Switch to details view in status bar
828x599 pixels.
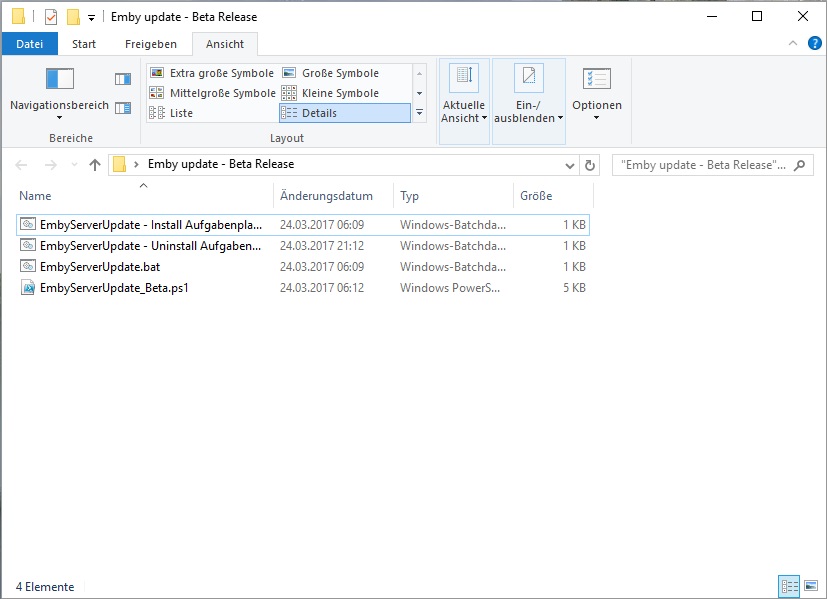point(789,586)
